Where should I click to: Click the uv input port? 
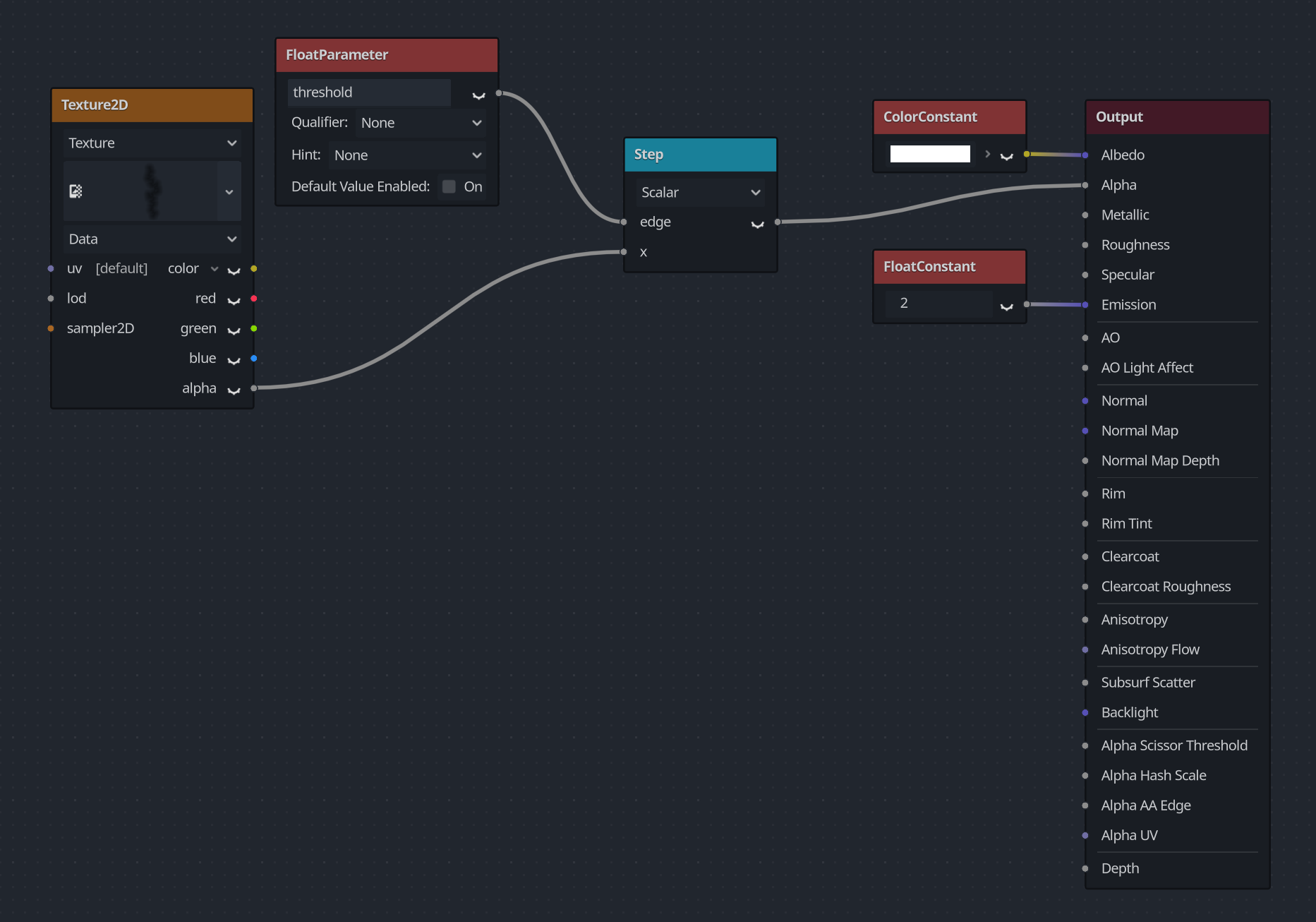click(x=51, y=268)
